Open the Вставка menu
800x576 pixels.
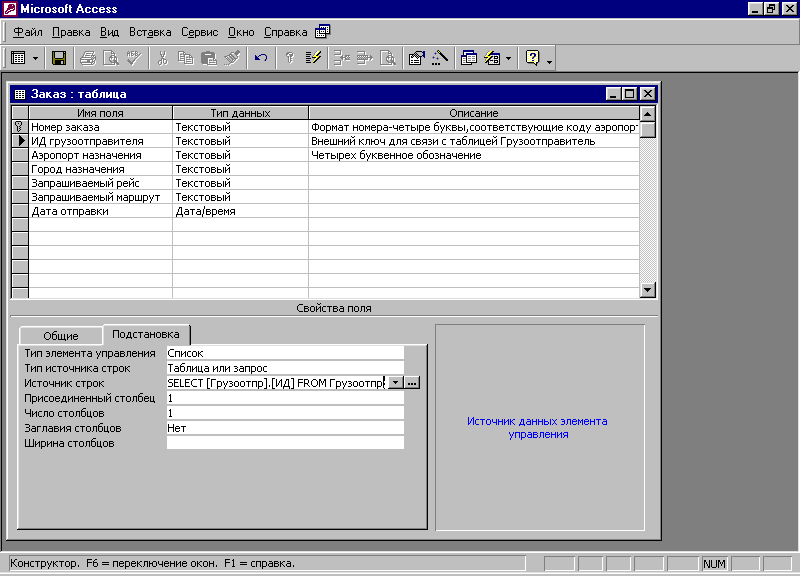click(150, 32)
